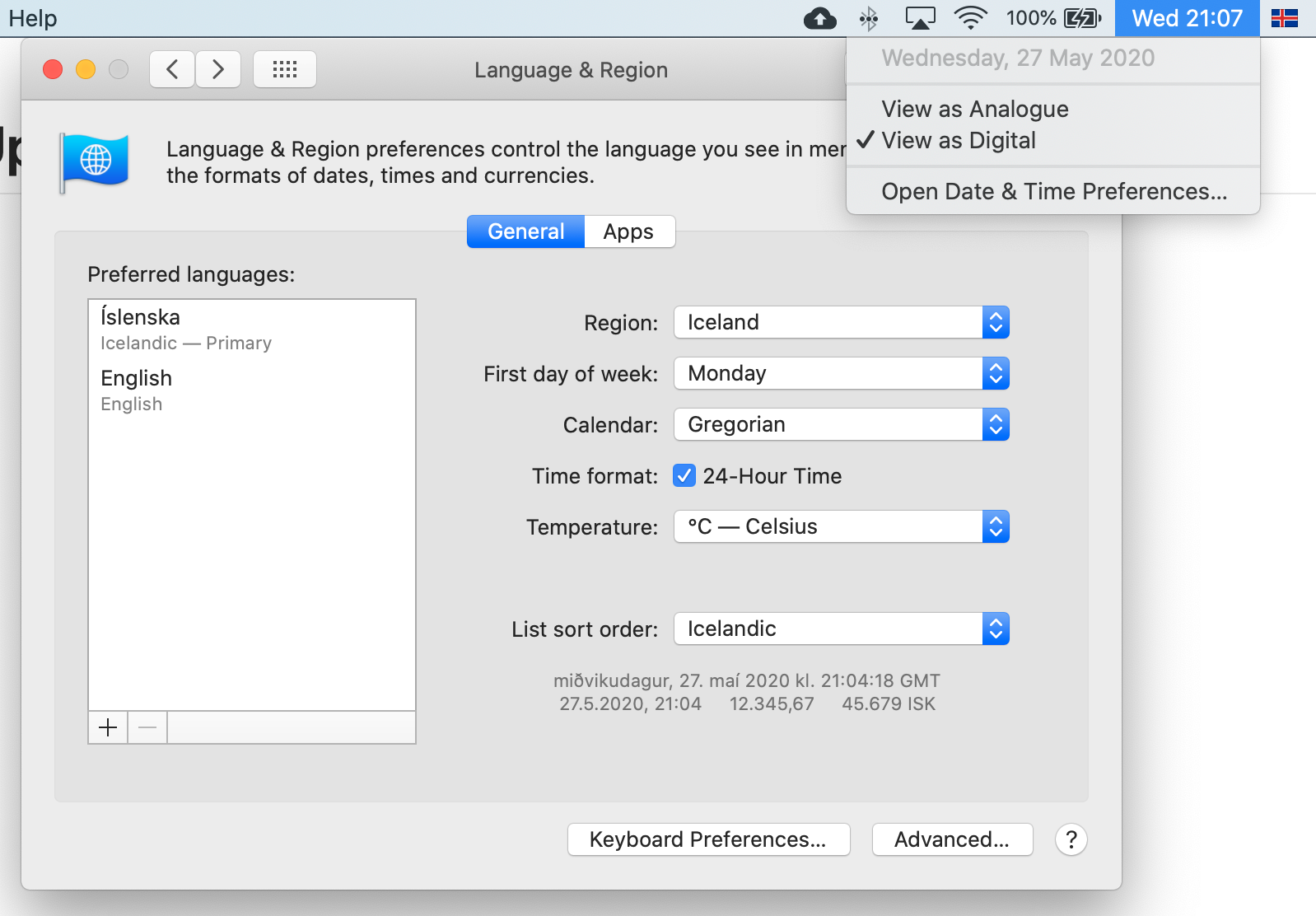Open the Region dropdown showing Iceland

(841, 322)
